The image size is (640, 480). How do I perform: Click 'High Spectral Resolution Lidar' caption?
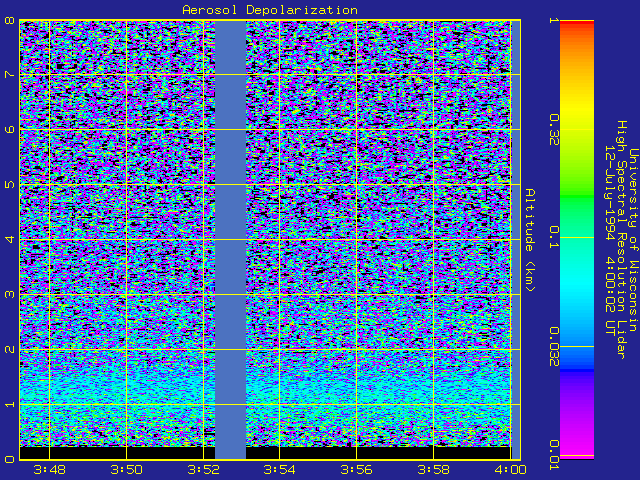(621, 240)
